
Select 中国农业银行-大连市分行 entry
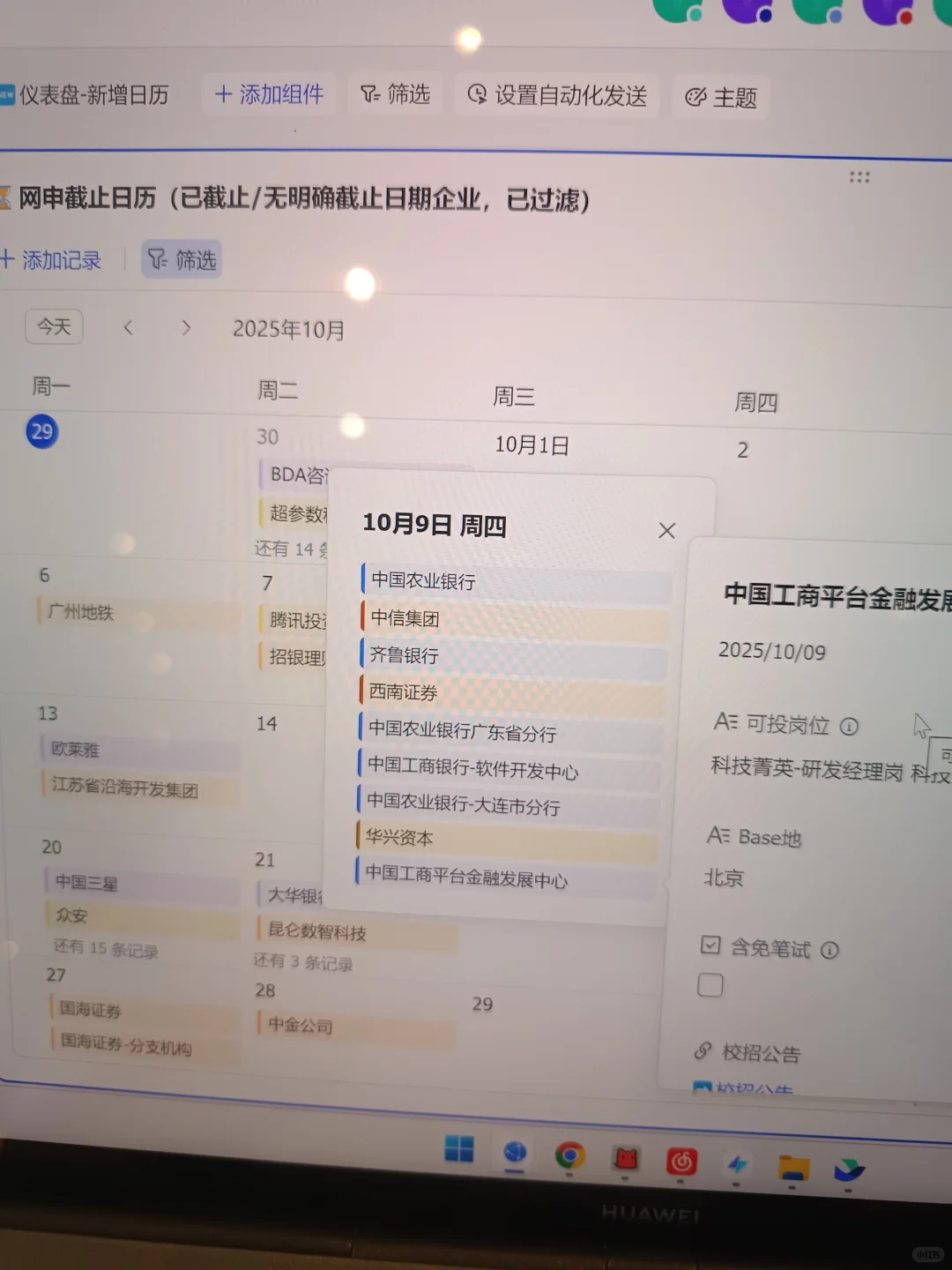tap(509, 804)
